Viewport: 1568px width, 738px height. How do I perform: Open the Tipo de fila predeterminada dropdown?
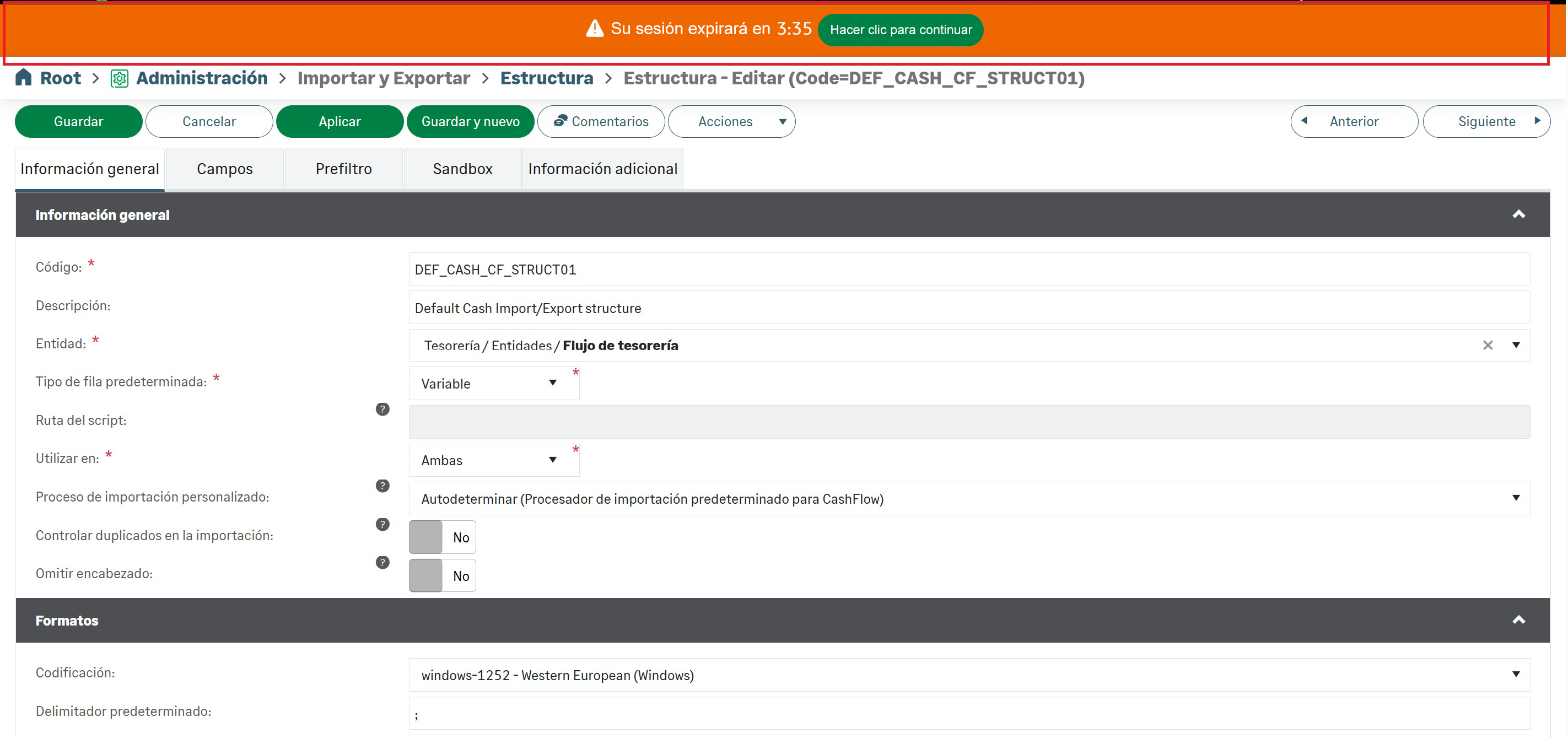pos(493,384)
